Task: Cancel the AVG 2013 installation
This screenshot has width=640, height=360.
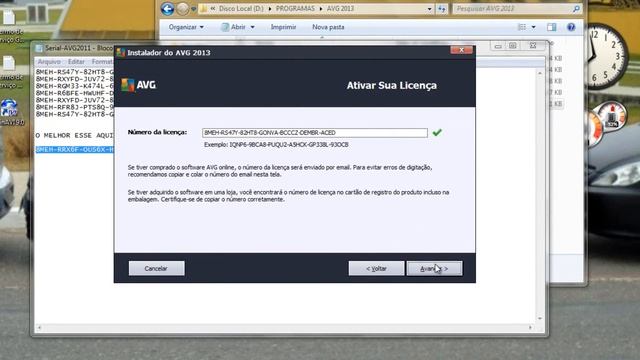Action: (x=156, y=268)
